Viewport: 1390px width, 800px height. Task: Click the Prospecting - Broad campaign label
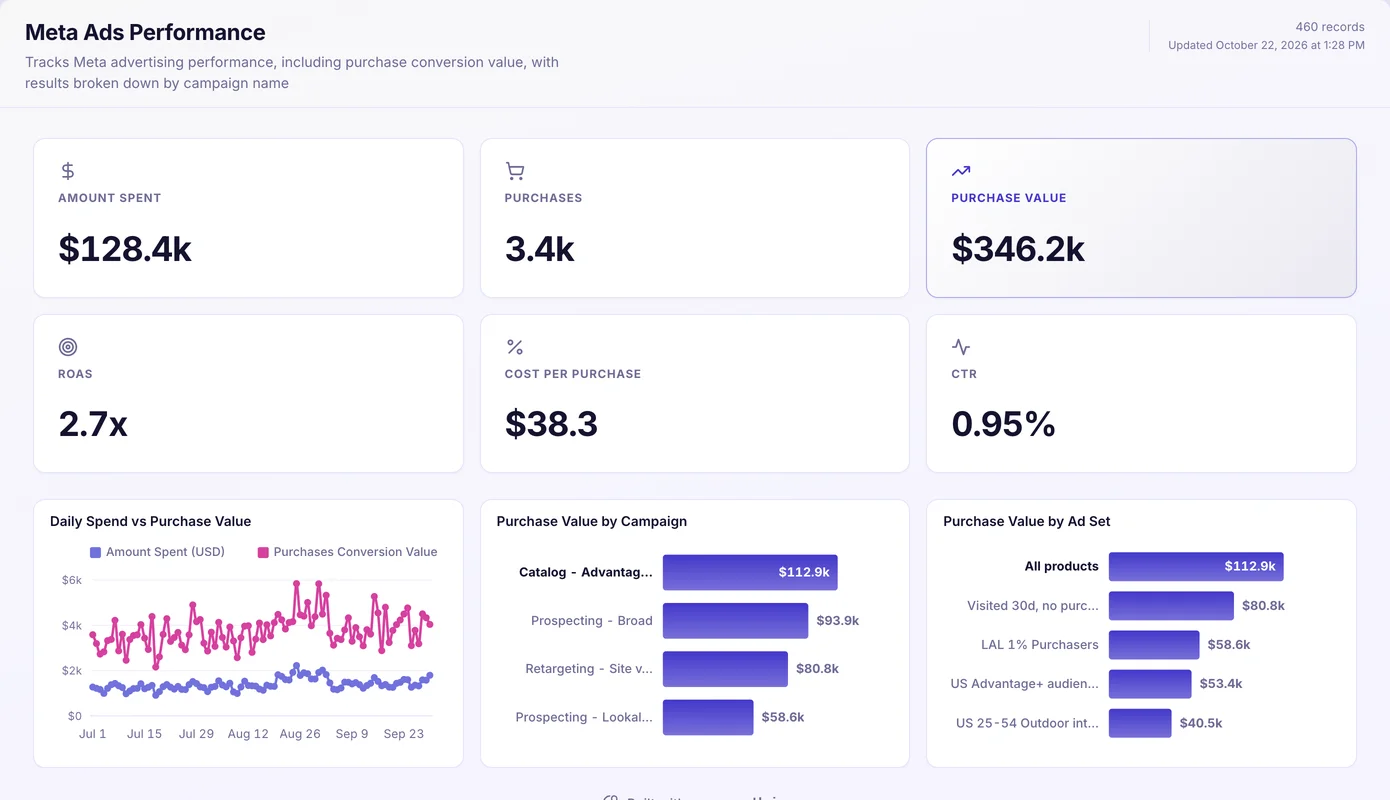[x=592, y=621]
